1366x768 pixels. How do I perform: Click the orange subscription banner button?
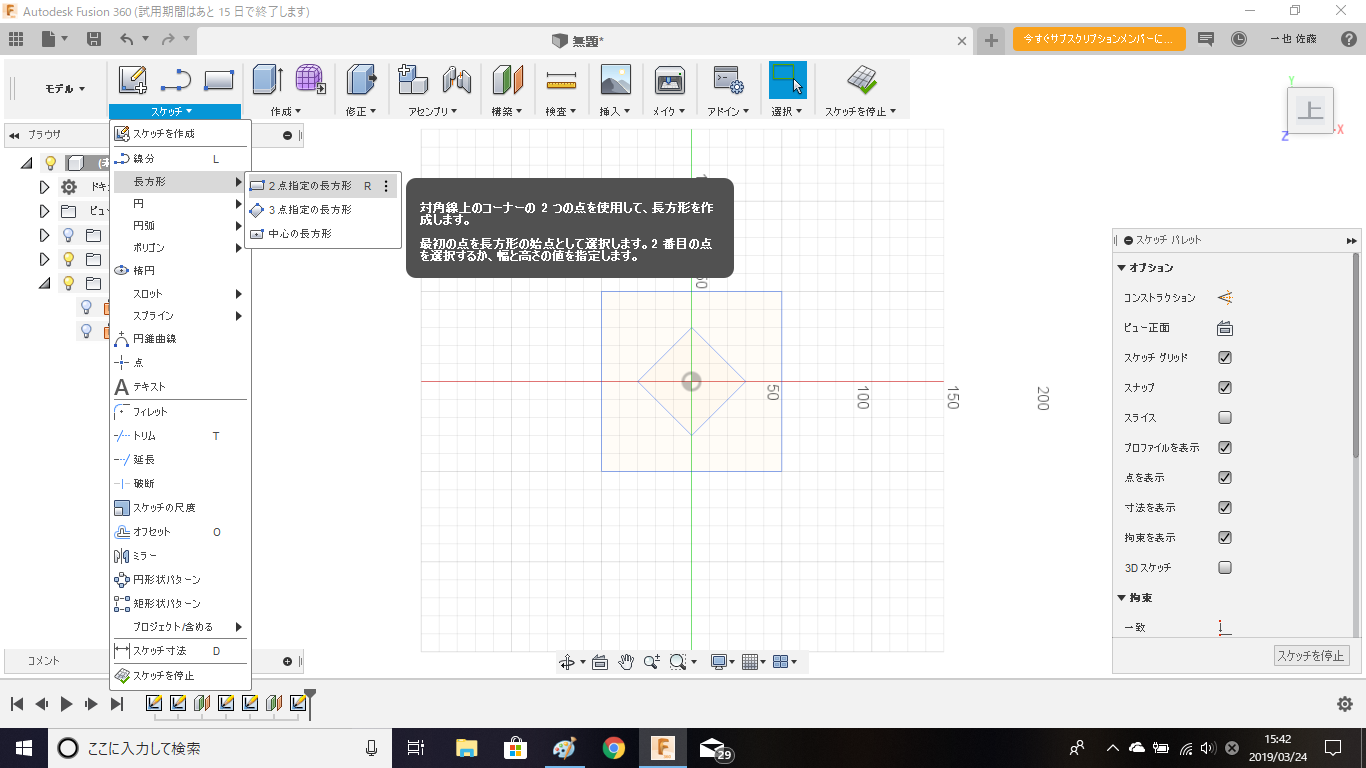tap(1099, 39)
